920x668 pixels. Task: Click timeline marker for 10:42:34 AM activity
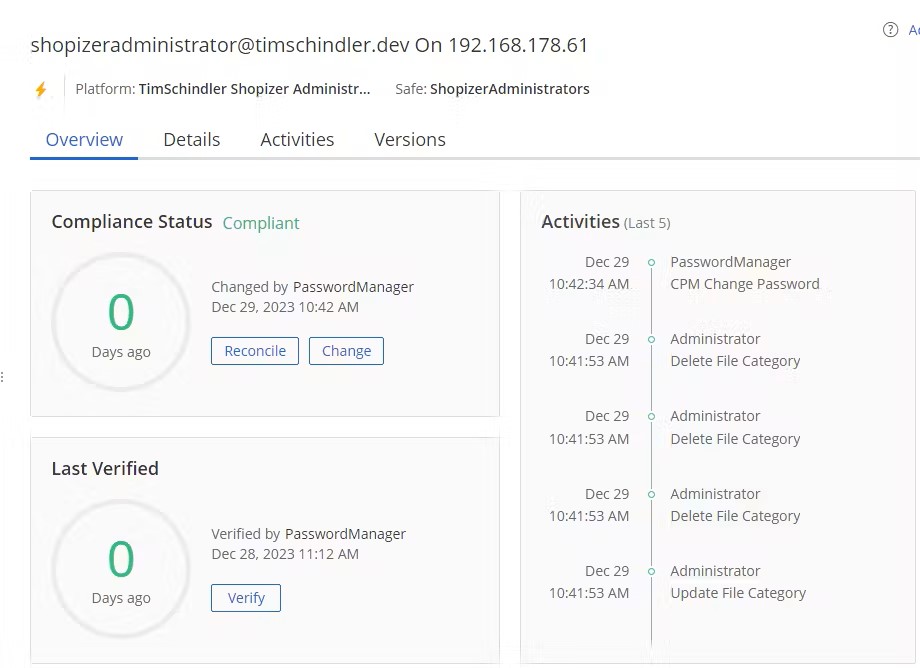(651, 262)
